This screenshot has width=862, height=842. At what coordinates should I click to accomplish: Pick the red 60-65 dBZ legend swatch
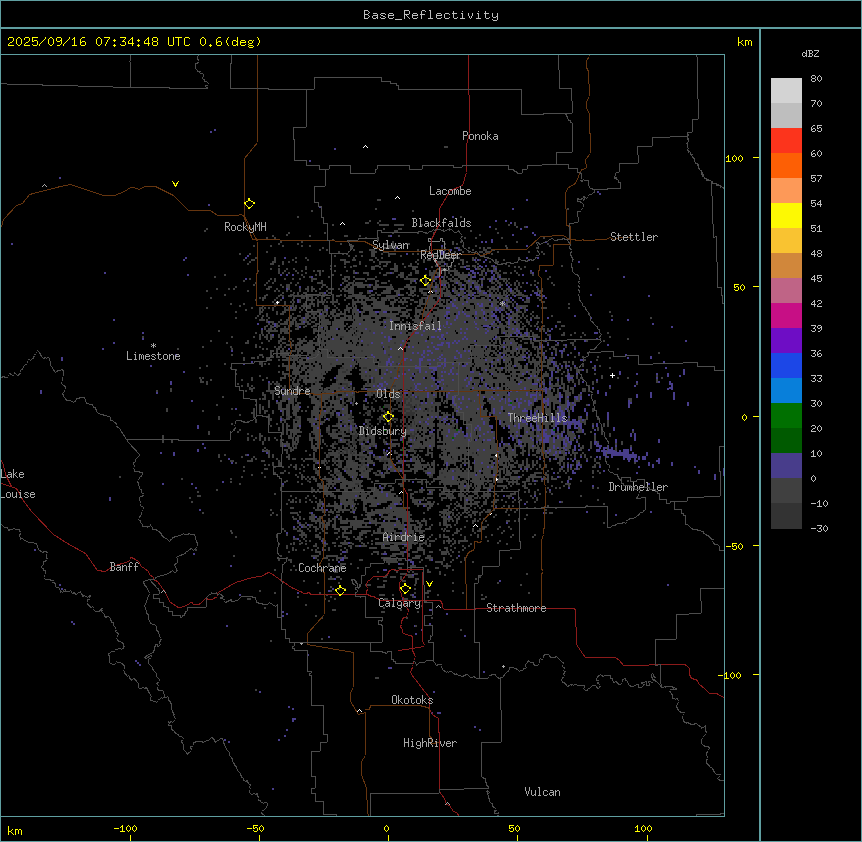pyautogui.click(x=786, y=140)
